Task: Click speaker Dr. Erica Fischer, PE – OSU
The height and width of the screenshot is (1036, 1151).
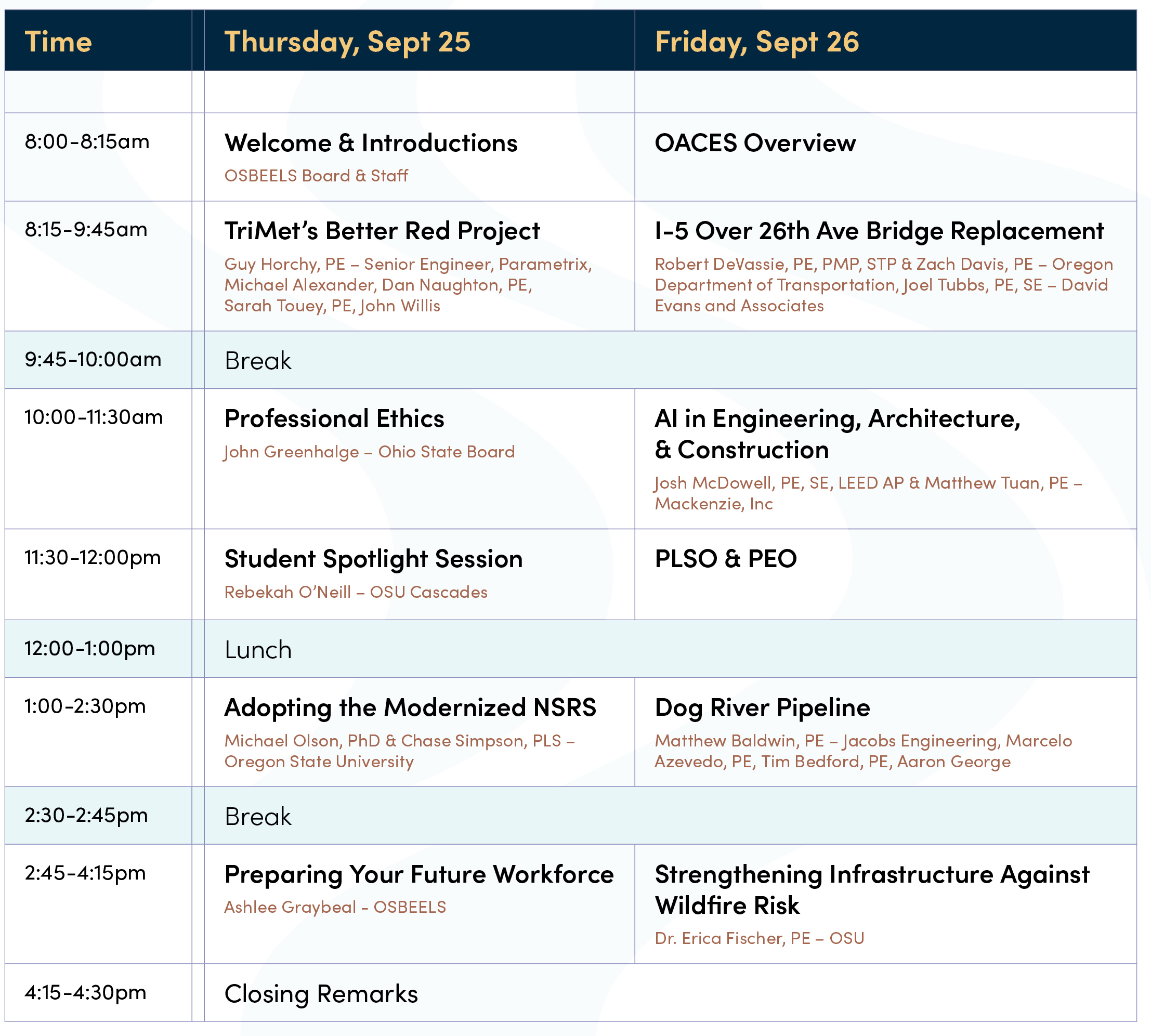Action: (x=759, y=938)
